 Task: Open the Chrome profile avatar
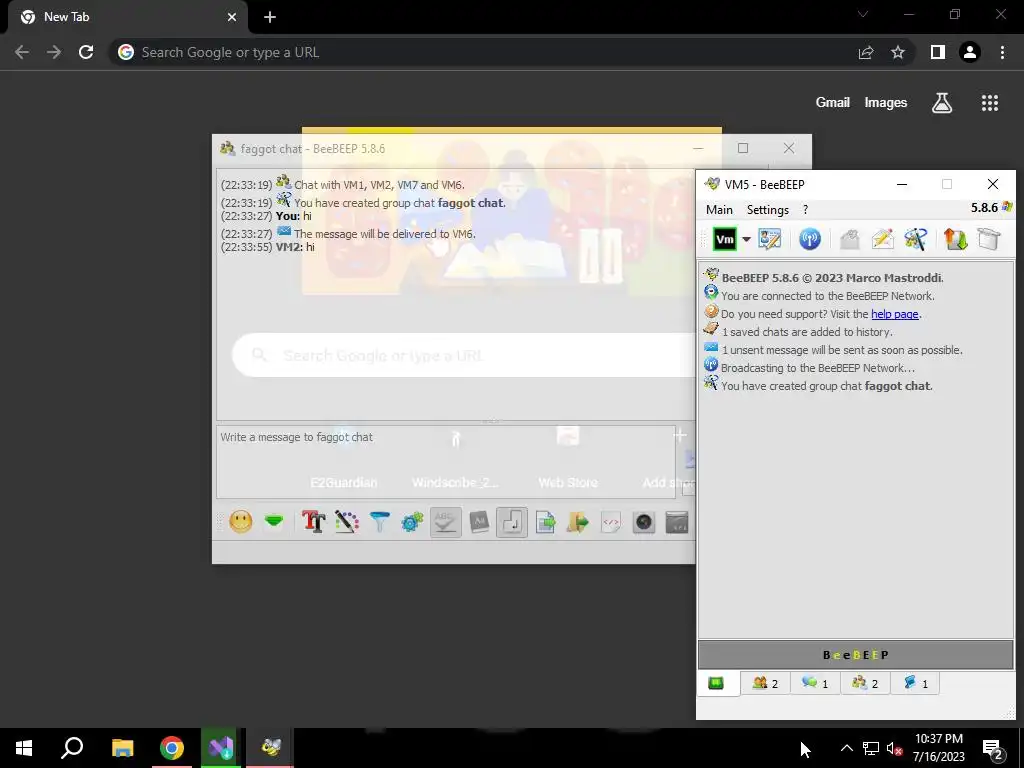970,52
